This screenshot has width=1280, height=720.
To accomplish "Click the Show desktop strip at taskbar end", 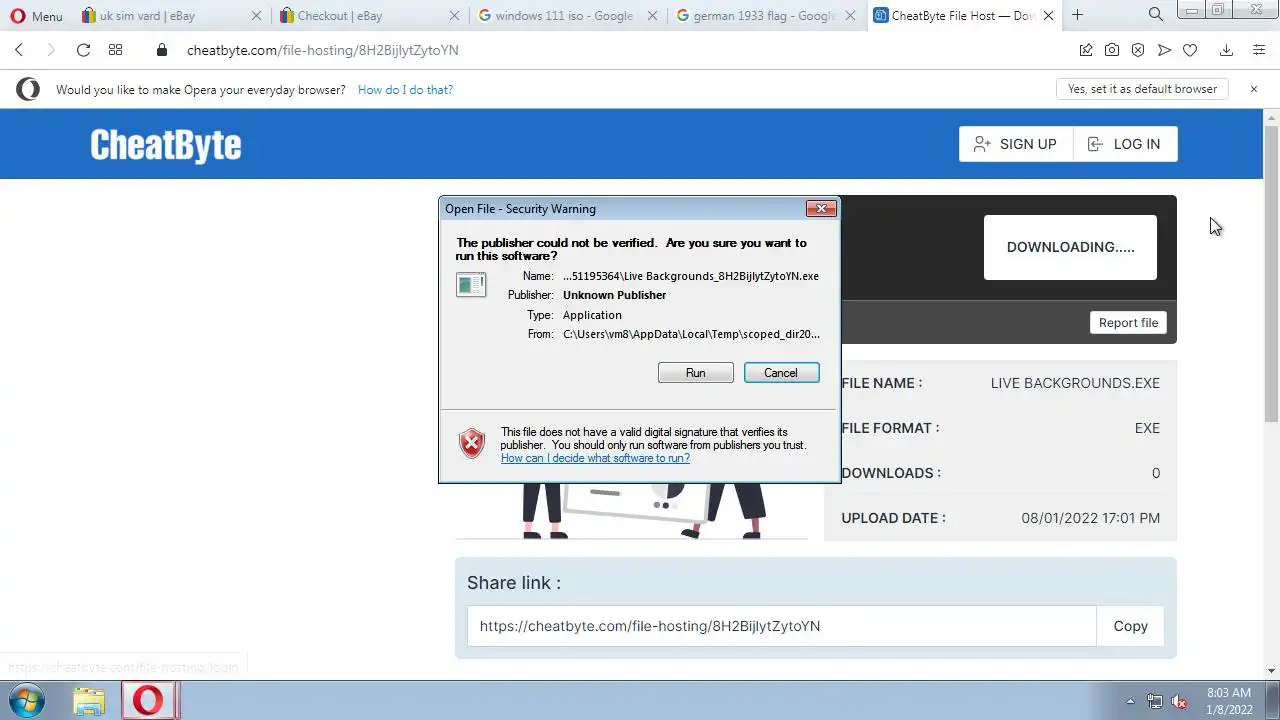I will pos(1273,701).
